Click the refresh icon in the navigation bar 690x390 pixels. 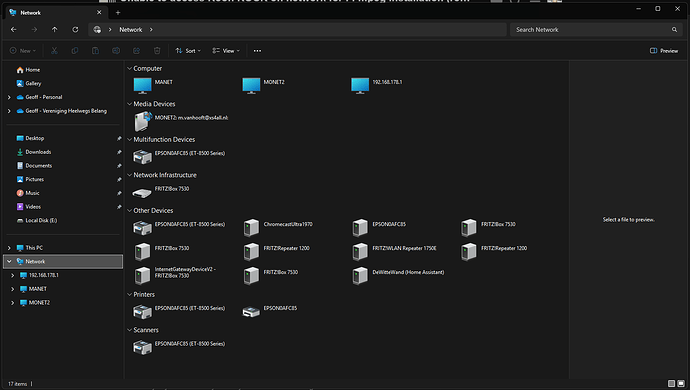(x=75, y=29)
